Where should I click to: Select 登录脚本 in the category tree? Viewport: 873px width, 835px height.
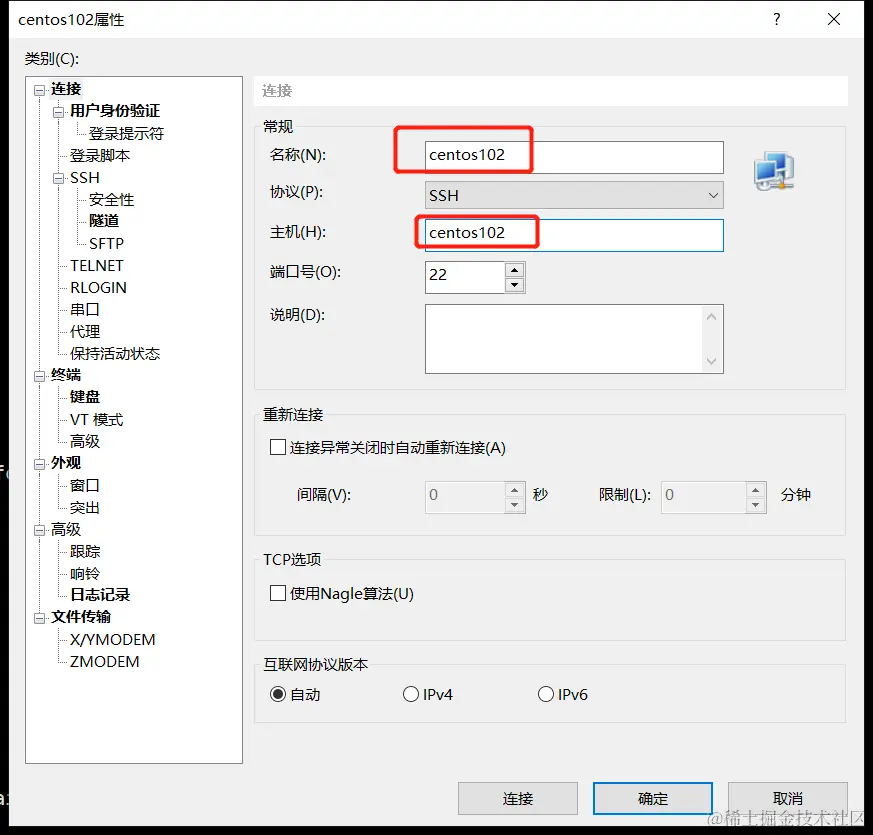point(100,155)
